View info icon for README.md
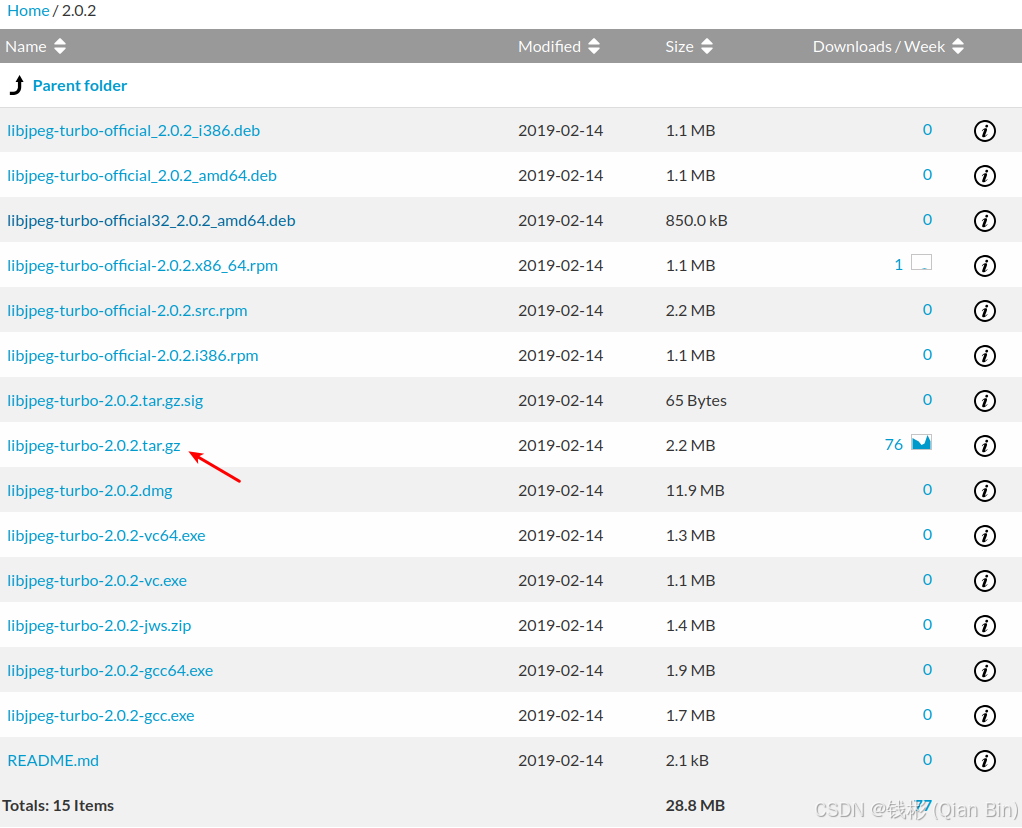The image size is (1022, 828). 984,760
